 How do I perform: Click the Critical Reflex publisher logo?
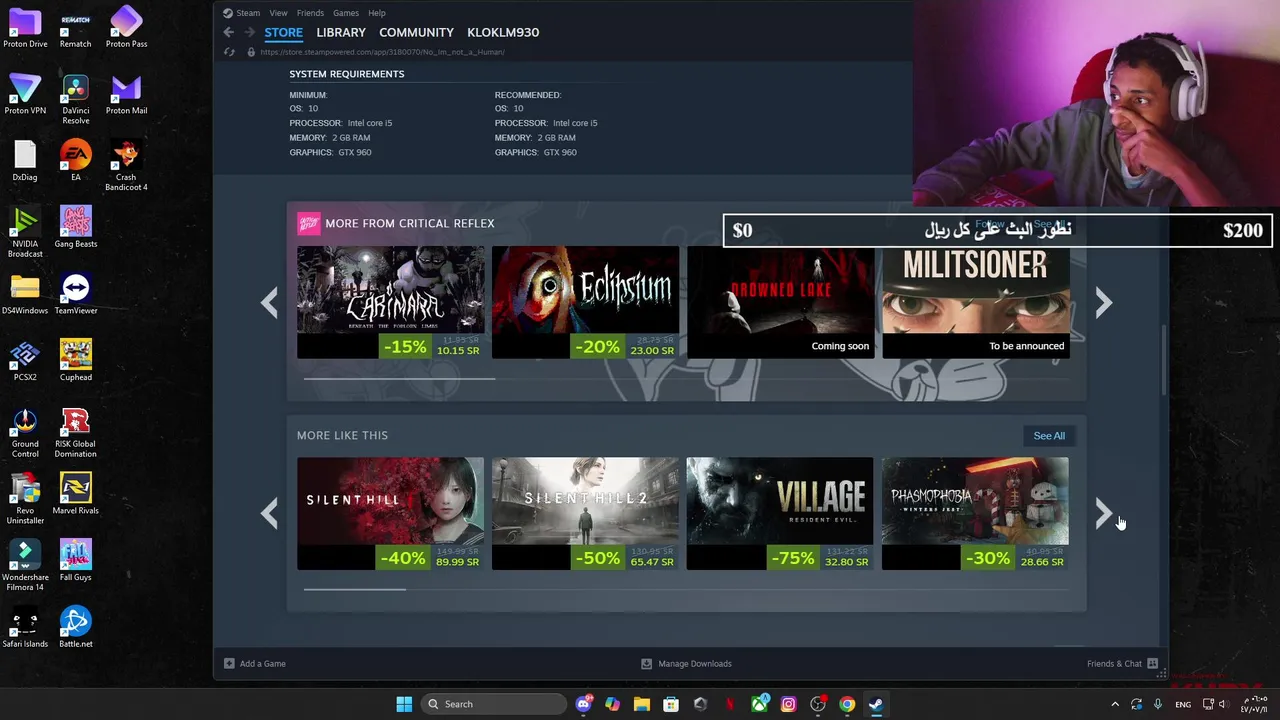click(x=308, y=223)
